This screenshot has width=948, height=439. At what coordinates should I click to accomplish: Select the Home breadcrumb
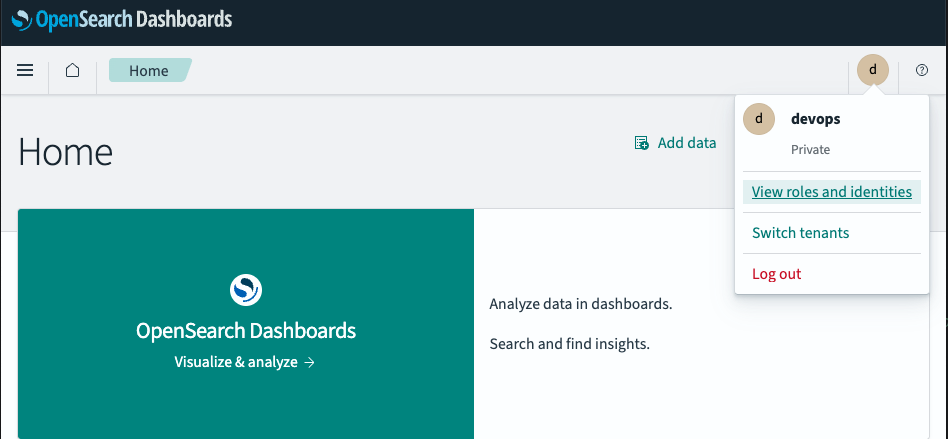(x=149, y=71)
